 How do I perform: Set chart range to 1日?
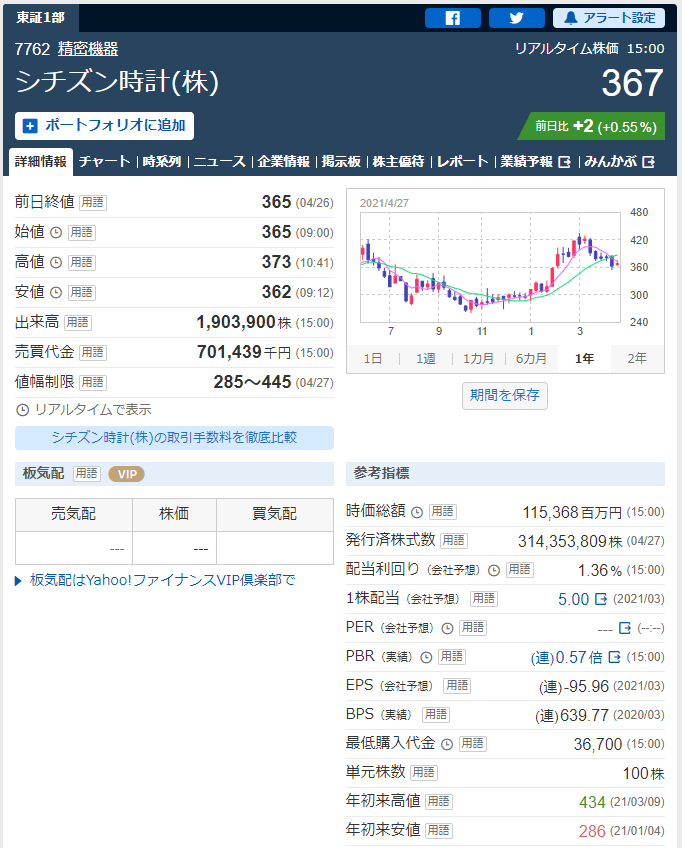pyautogui.click(x=373, y=359)
